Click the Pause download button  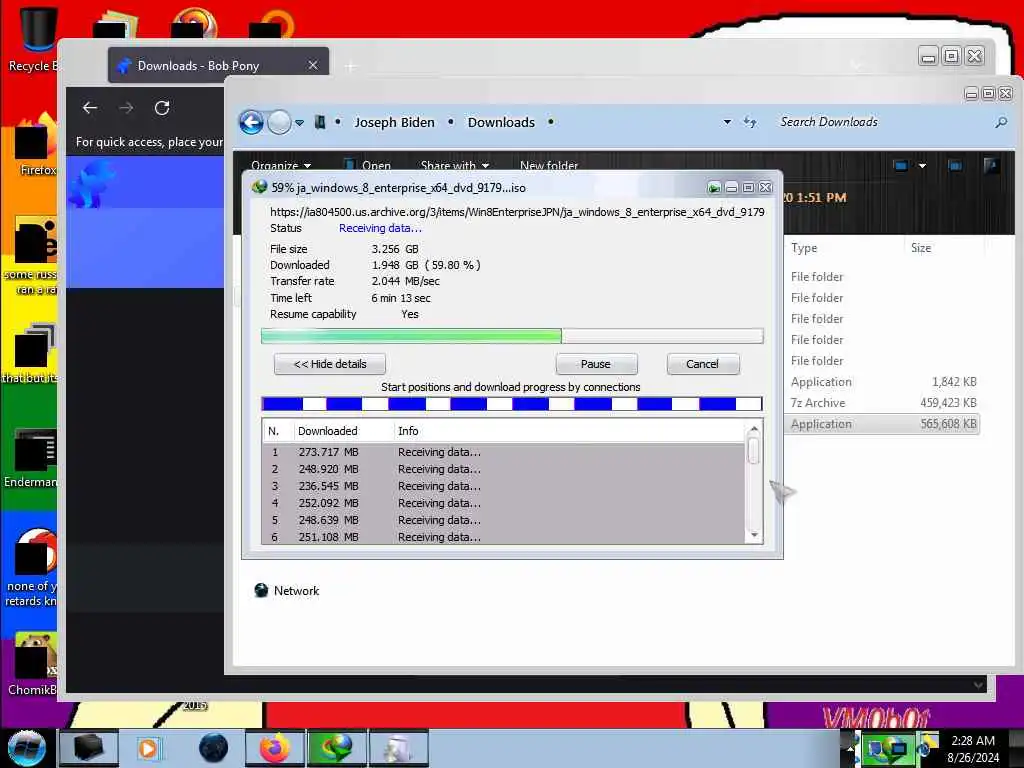pyautogui.click(x=596, y=364)
